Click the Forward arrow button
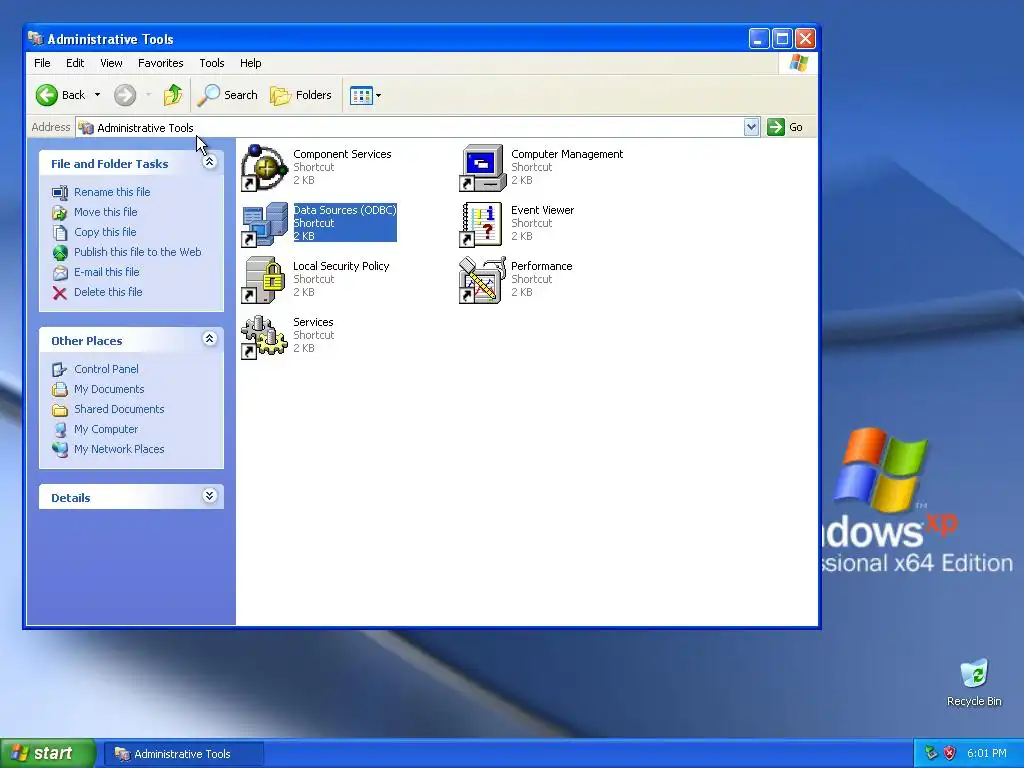This screenshot has height=768, width=1024. coord(125,95)
